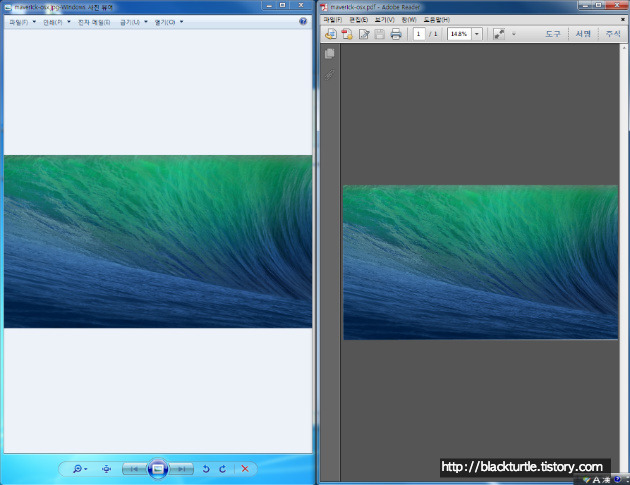Open the 서명 sign pane
The image size is (630, 485).
[x=583, y=34]
